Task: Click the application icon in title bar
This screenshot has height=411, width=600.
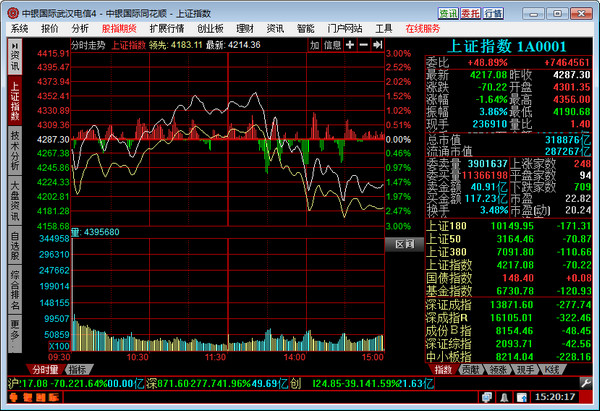Action: coord(10,12)
